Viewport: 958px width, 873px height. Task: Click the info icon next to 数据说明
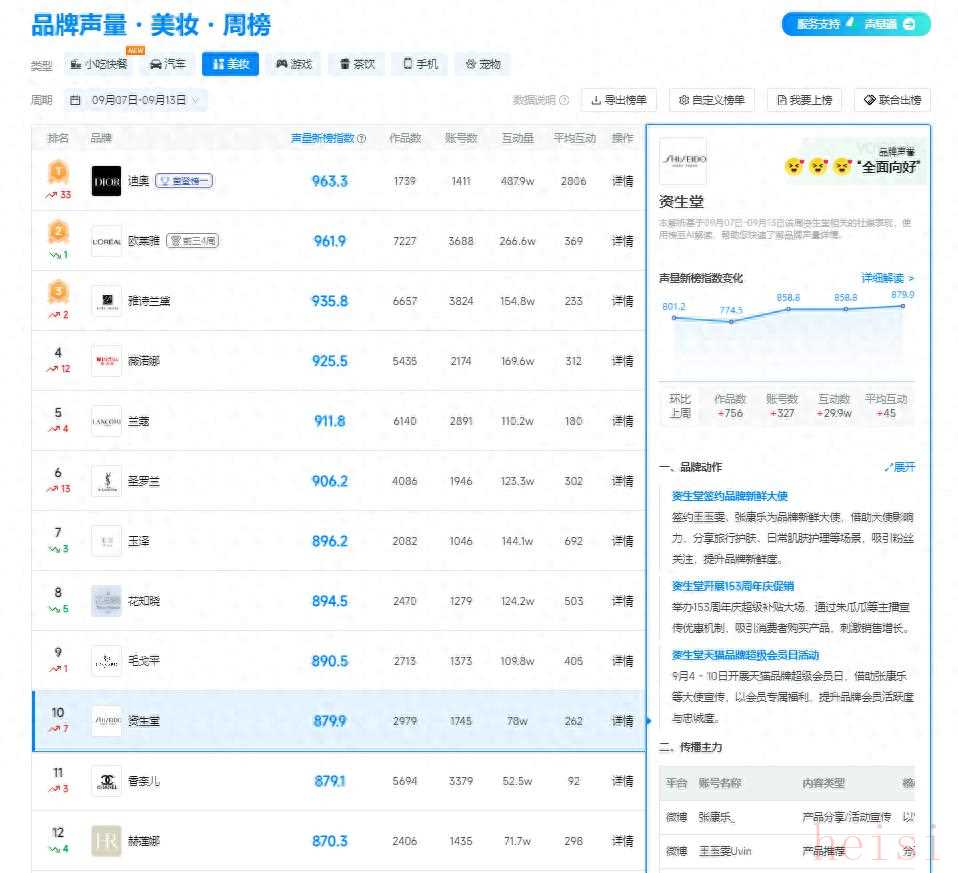pos(564,100)
